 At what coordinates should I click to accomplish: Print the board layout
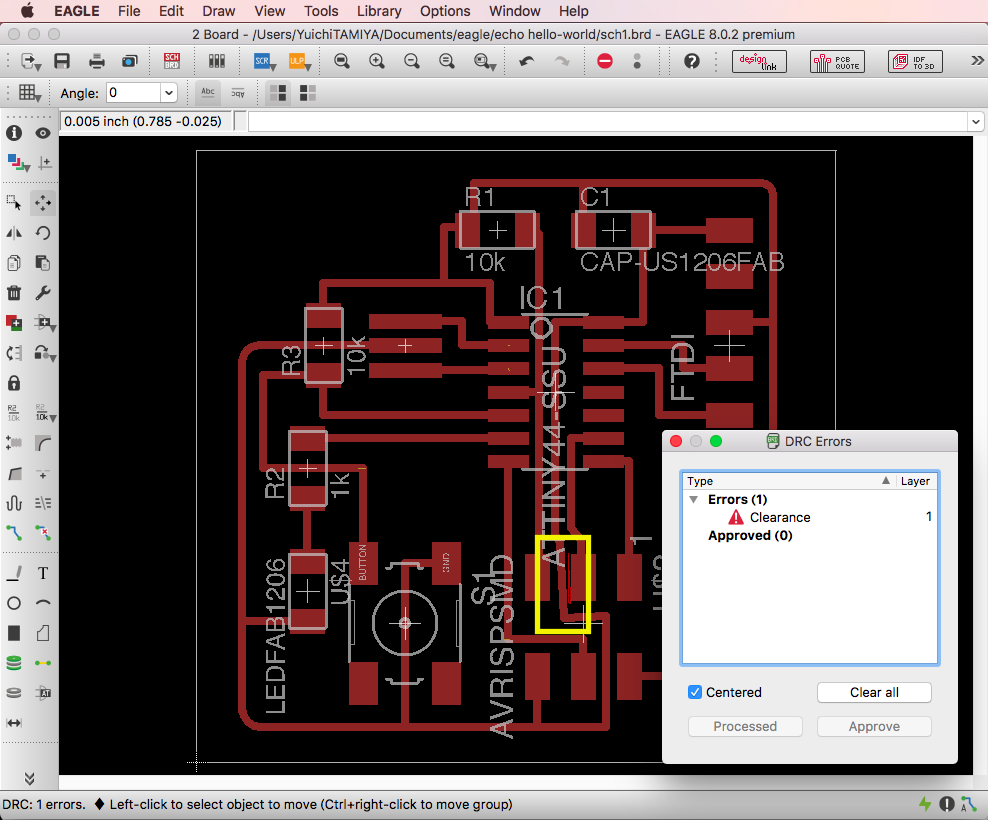point(96,61)
